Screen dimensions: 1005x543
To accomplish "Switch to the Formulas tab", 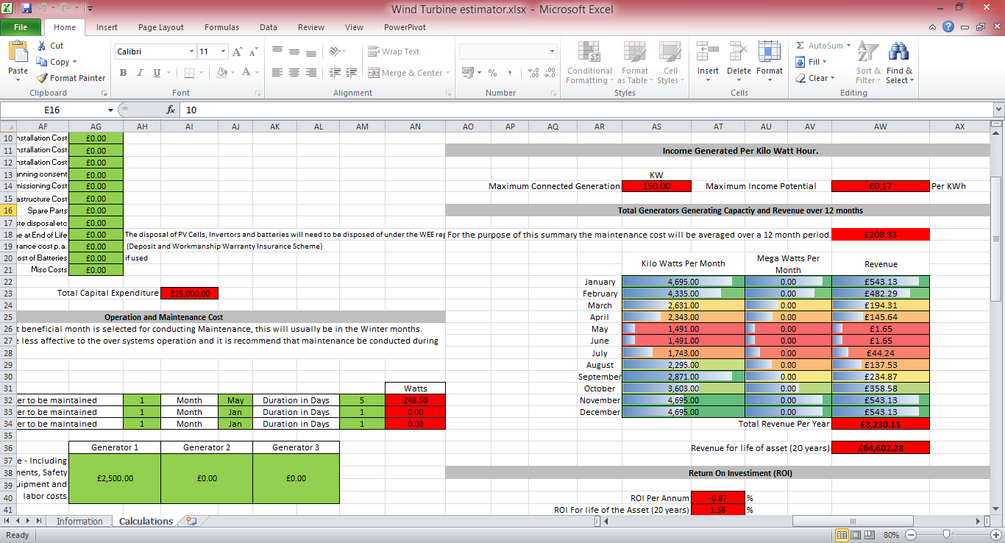I will pos(222,27).
